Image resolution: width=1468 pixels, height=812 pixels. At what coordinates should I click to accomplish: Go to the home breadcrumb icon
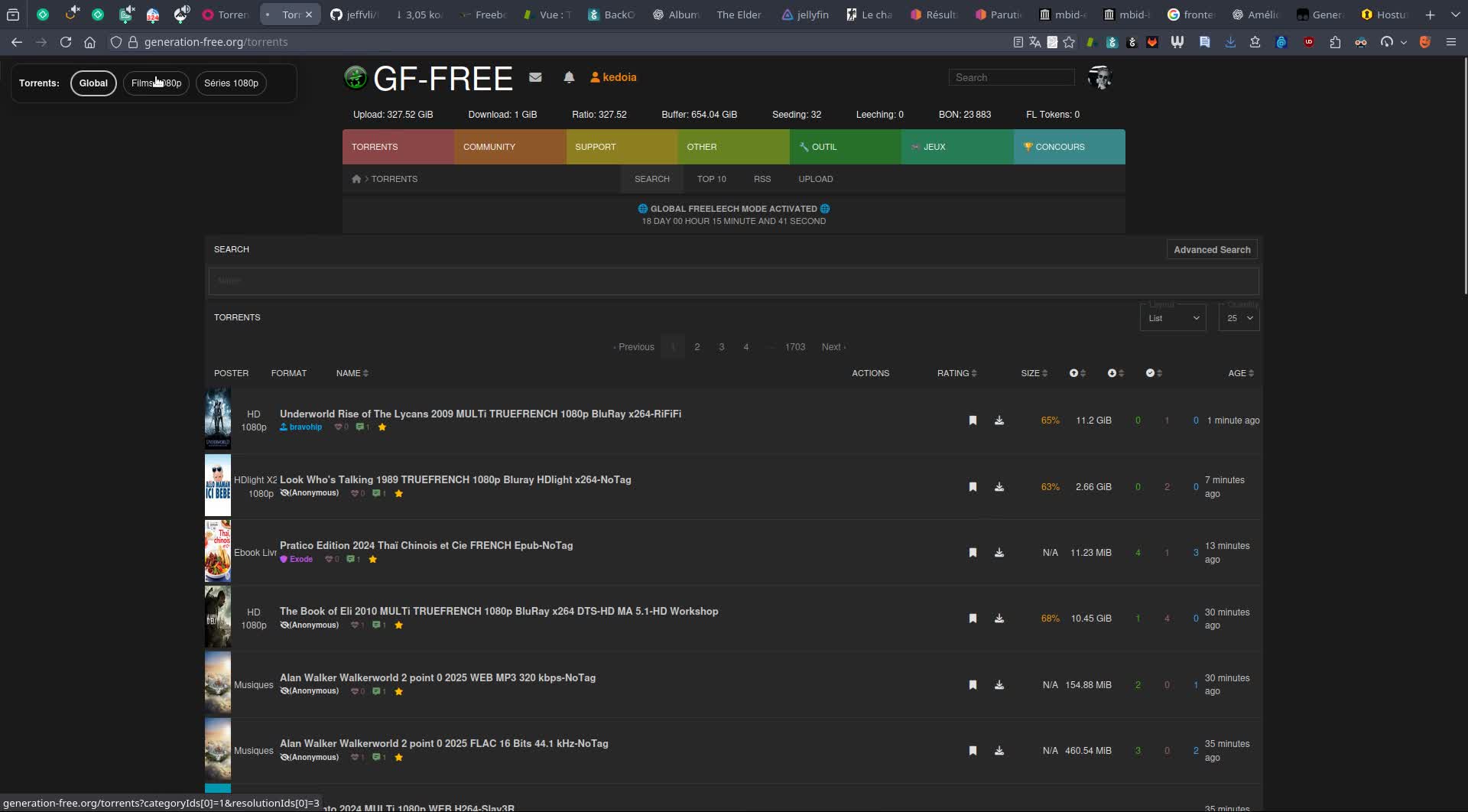click(x=356, y=179)
